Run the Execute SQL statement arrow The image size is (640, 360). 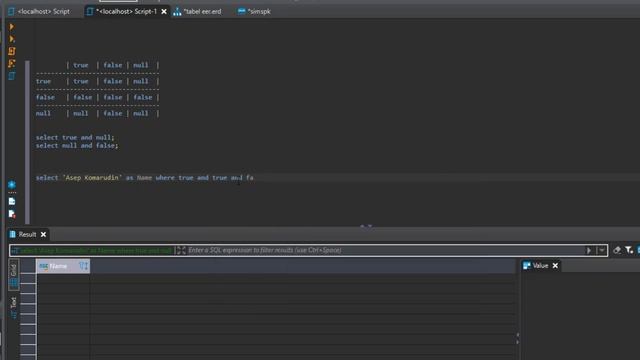coord(11,27)
